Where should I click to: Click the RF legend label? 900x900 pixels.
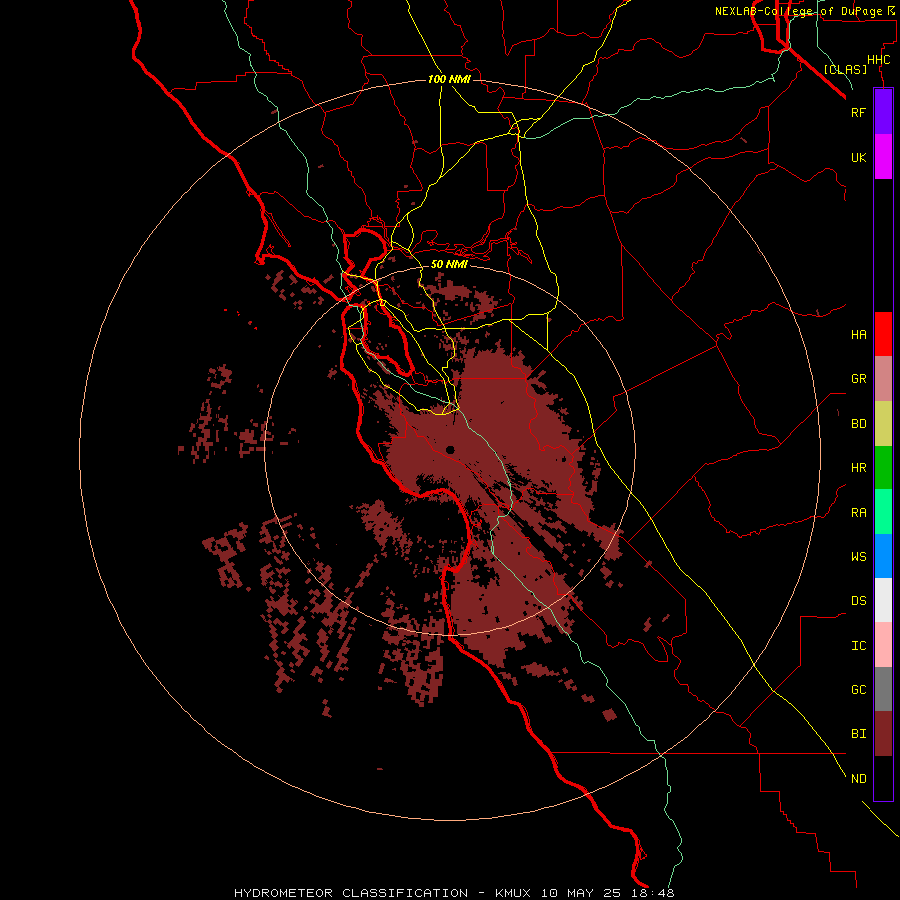click(x=858, y=112)
